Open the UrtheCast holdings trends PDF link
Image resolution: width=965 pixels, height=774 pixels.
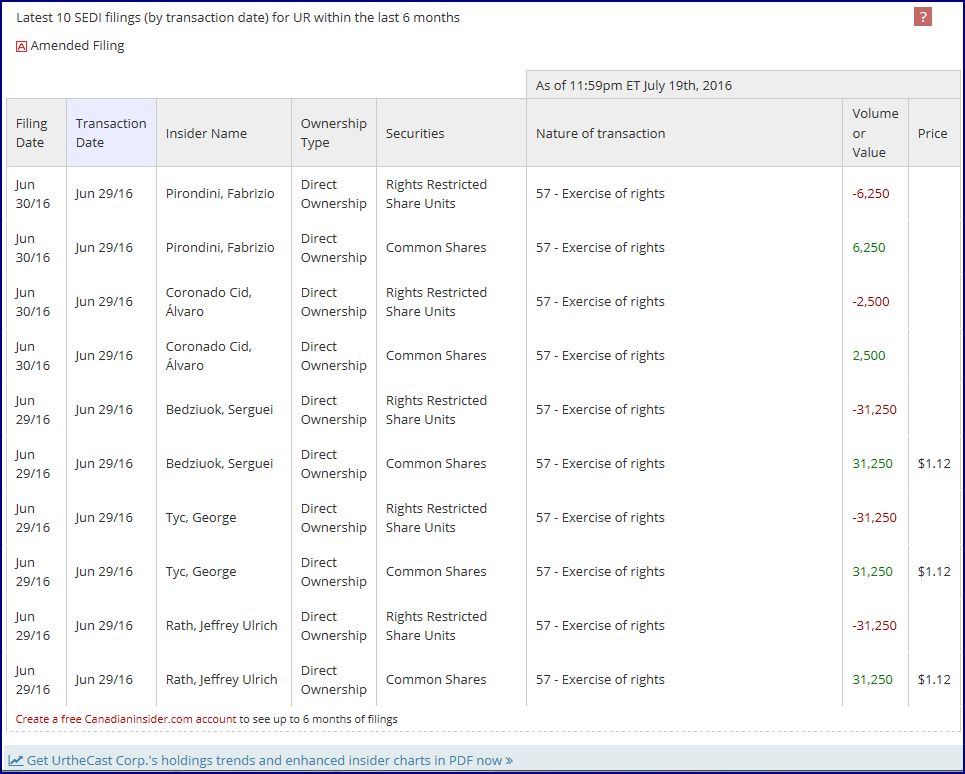click(269, 760)
